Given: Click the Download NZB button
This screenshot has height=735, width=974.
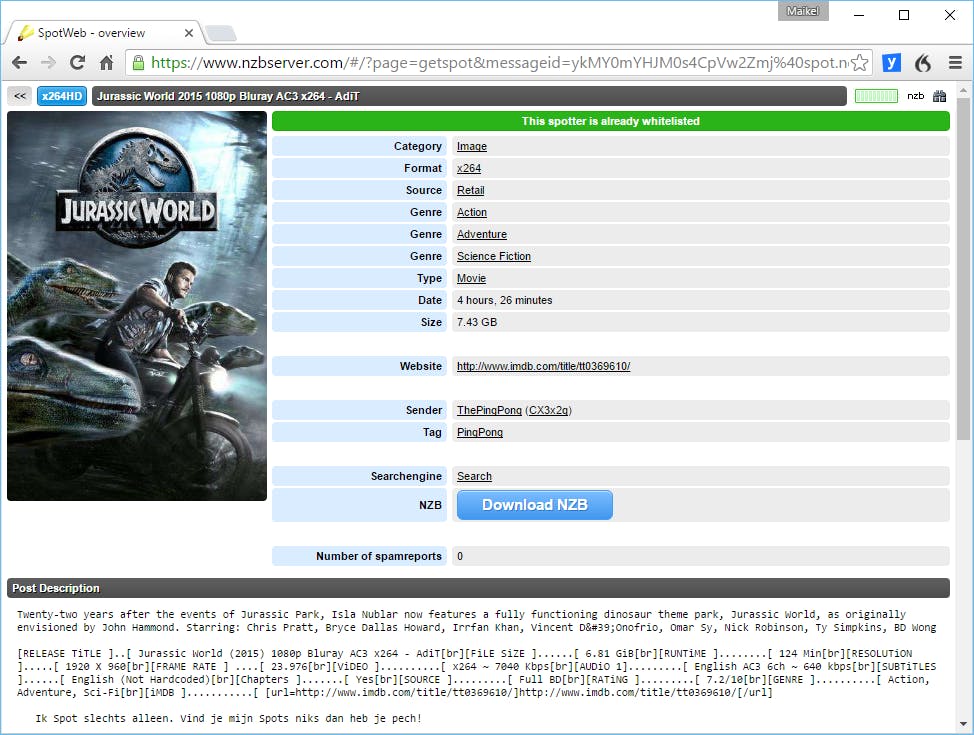Looking at the screenshot, I should pos(535,505).
